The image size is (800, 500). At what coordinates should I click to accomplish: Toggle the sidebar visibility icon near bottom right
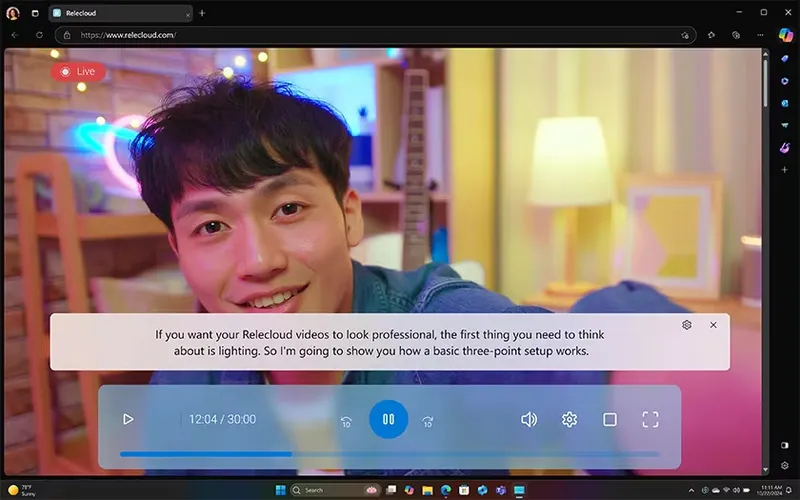[x=785, y=445]
